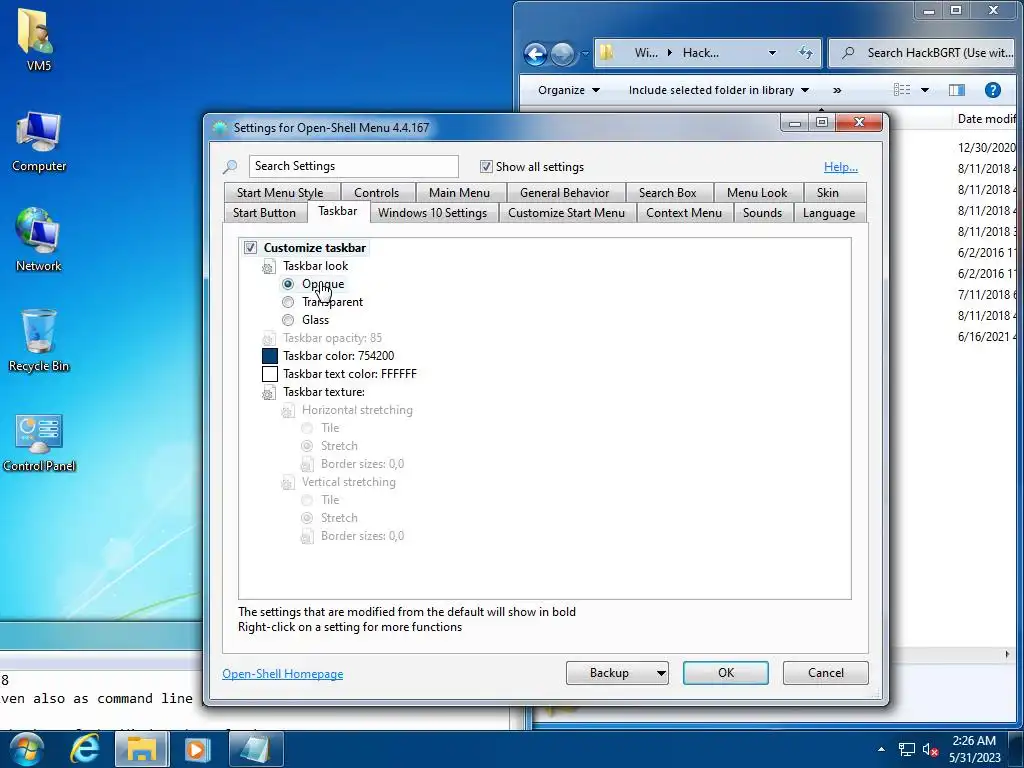Image resolution: width=1024 pixels, height=768 pixels.
Task: Switch to the Start Button tab
Action: 264,213
